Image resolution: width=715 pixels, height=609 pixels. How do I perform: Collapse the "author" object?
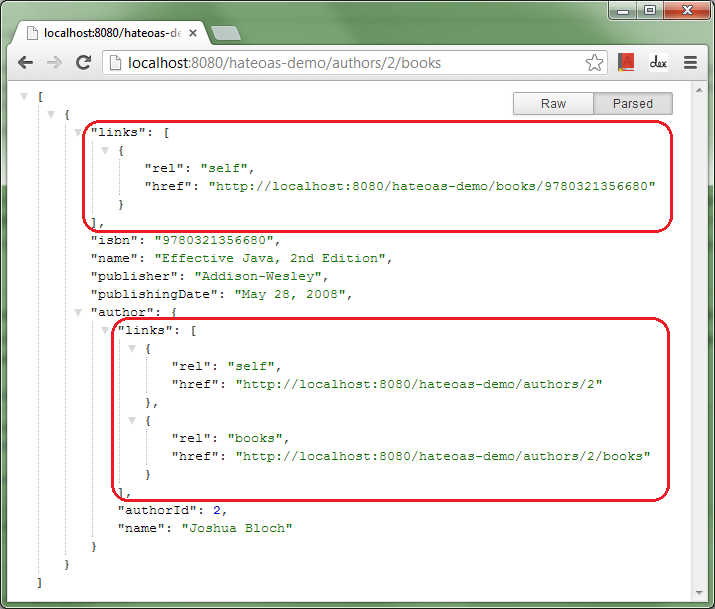(78, 312)
